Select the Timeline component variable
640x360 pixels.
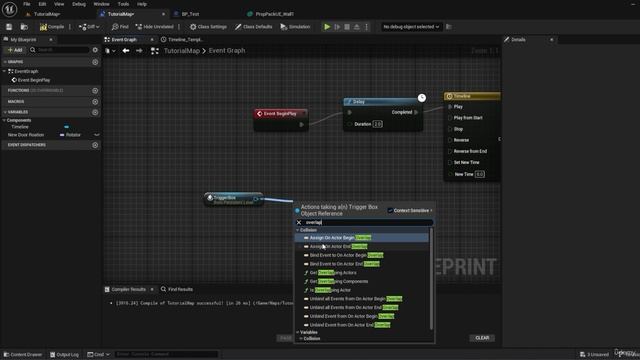click(20, 127)
